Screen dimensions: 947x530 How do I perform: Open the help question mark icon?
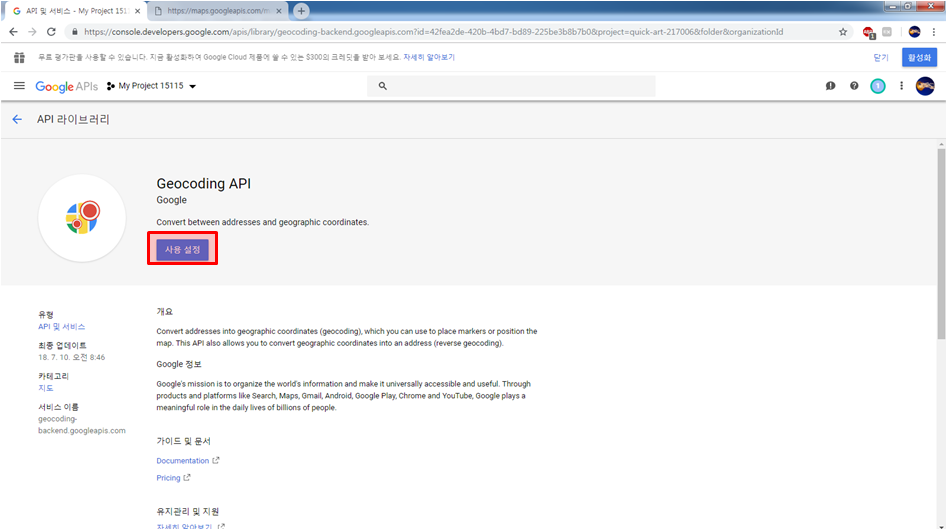pos(854,86)
